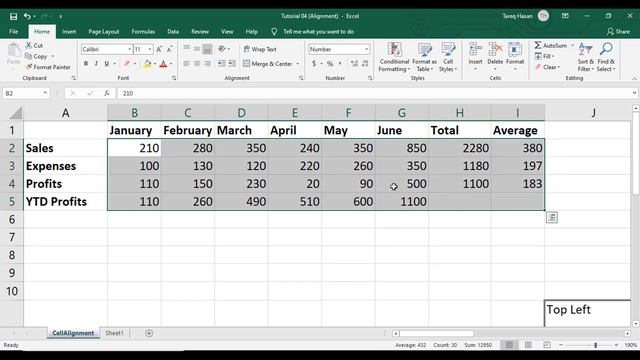Click the Select All corner triangle
This screenshot has width=640, height=360.
click(x=16, y=113)
